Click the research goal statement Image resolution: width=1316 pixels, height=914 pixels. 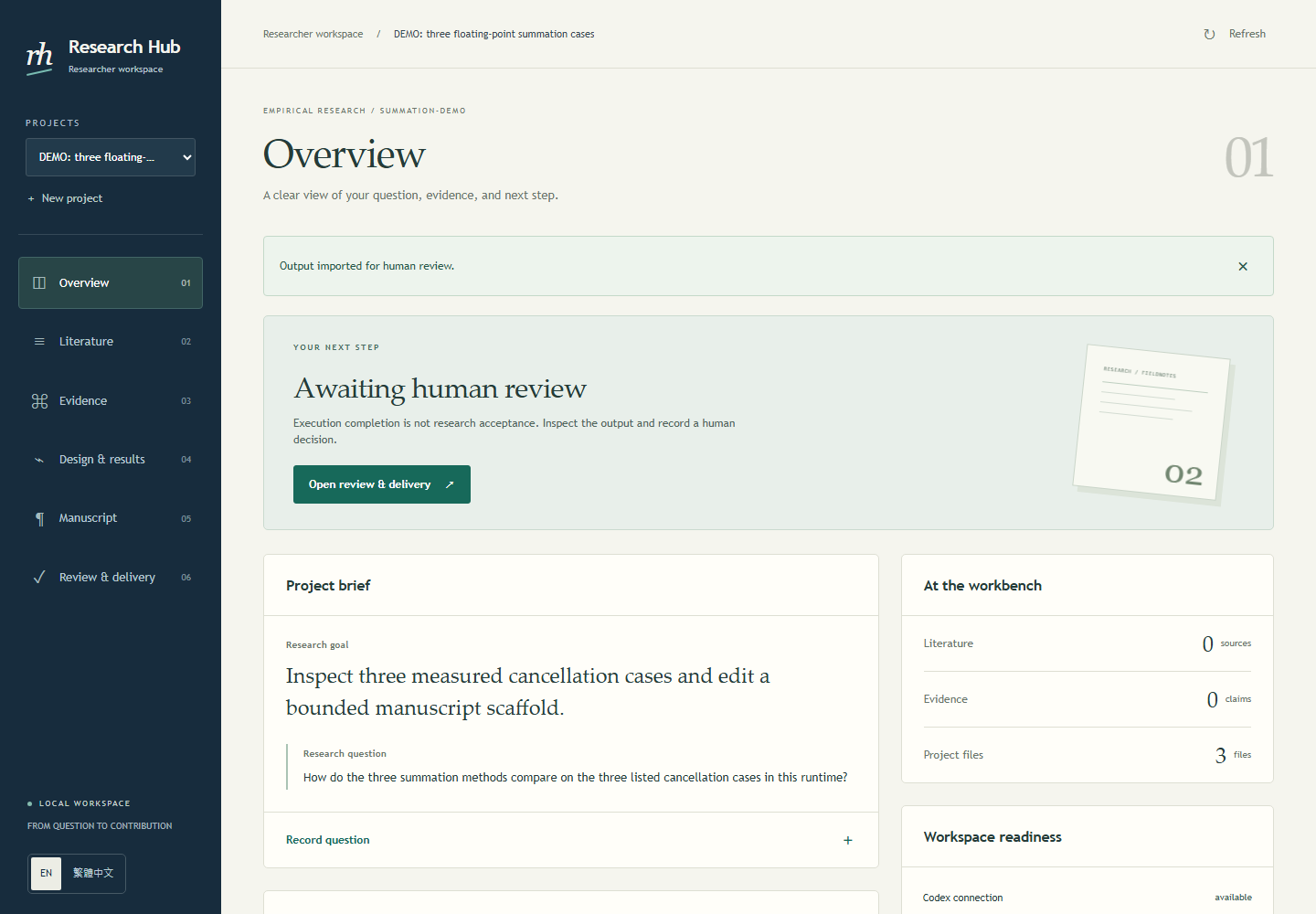(x=528, y=692)
